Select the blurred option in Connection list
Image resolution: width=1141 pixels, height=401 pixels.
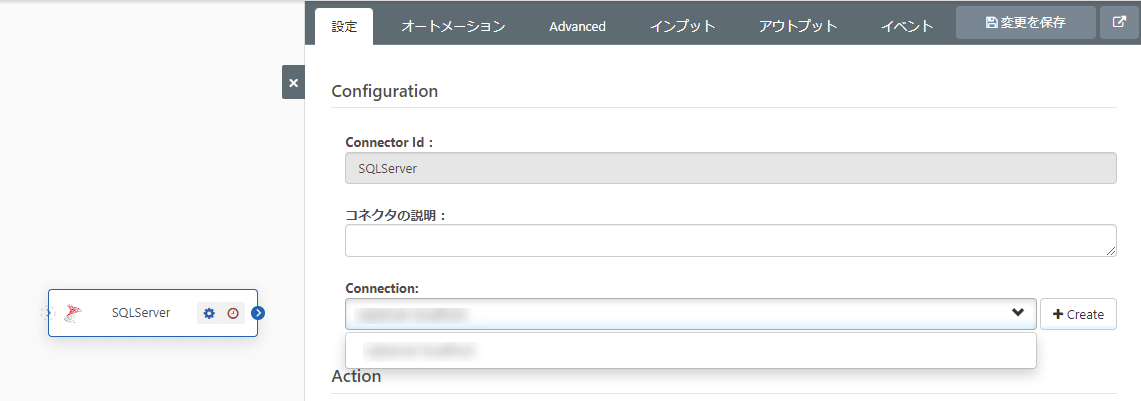point(420,351)
